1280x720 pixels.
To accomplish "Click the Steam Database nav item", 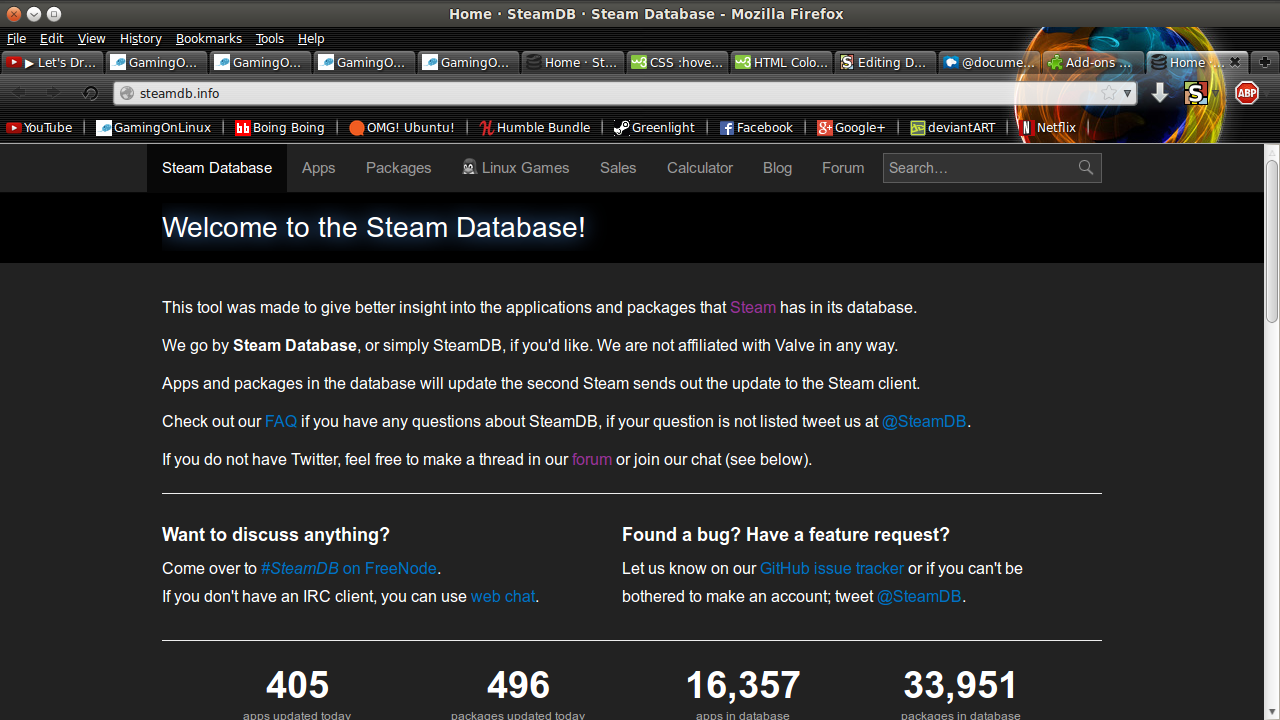I will [217, 168].
